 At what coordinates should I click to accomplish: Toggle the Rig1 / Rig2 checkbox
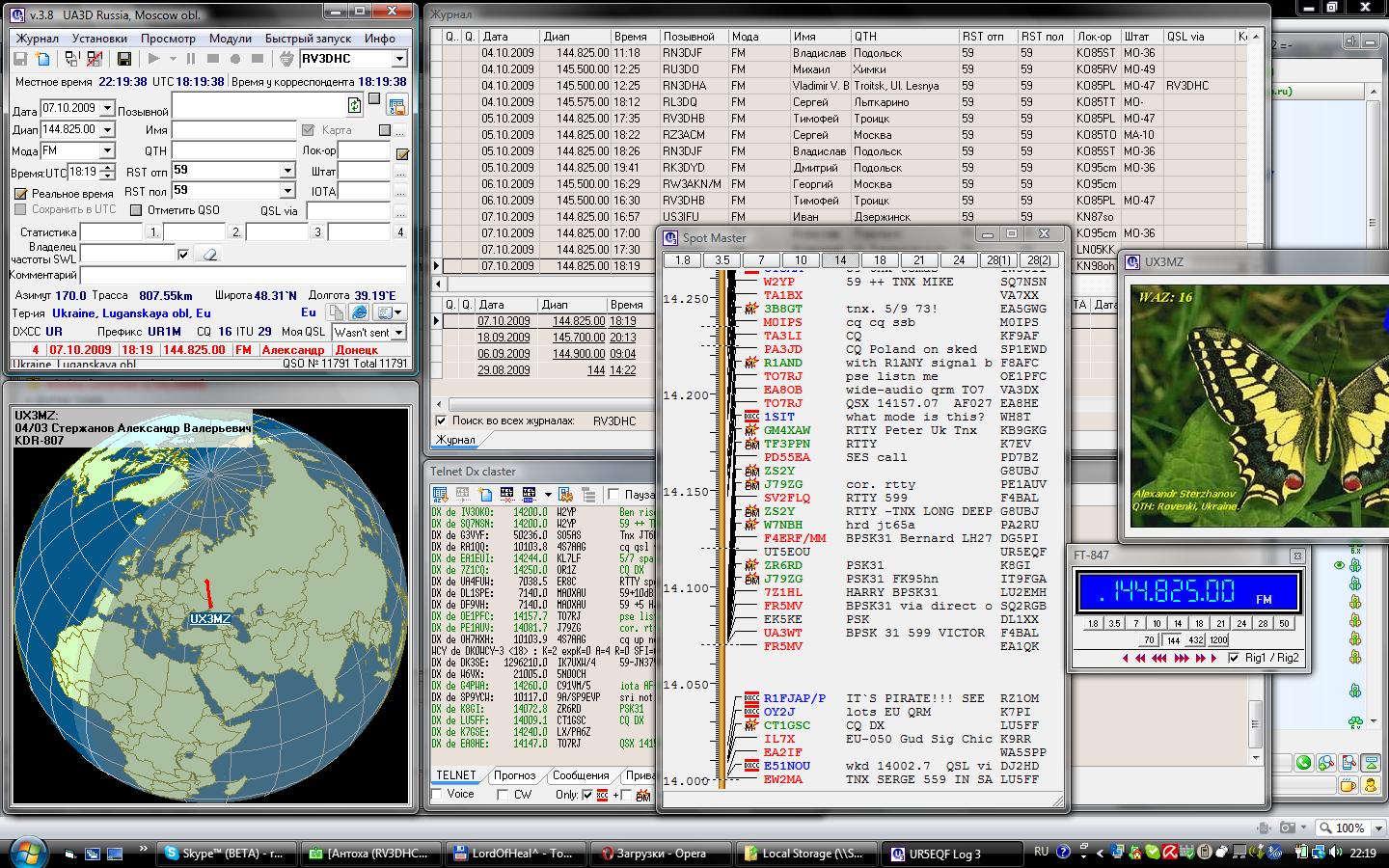(x=1234, y=659)
